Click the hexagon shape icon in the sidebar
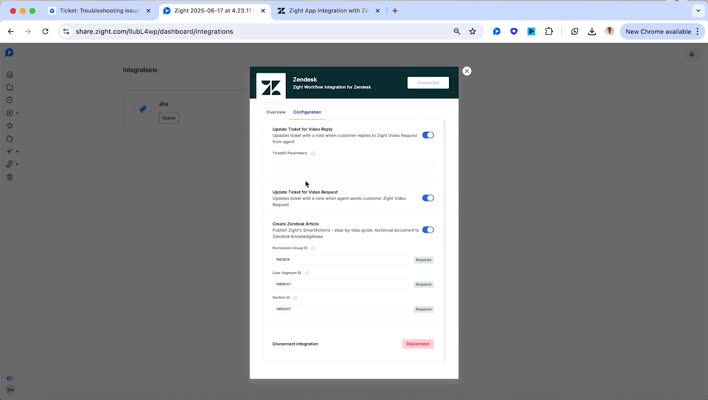 click(x=9, y=139)
